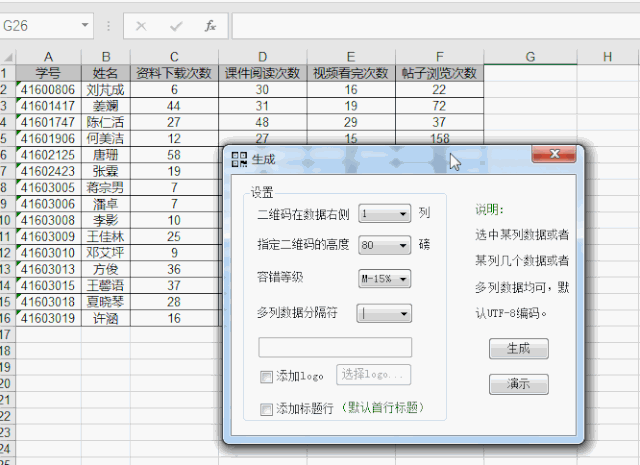Viewport: 640px width, 465px height.
Task: Click the value 72 in column F
Action: click(x=440, y=106)
